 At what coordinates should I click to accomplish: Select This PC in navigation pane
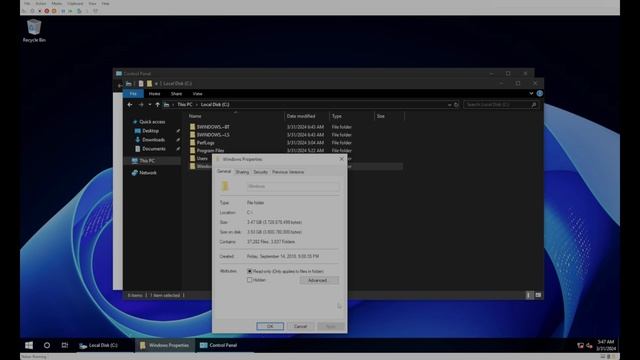[x=147, y=161]
